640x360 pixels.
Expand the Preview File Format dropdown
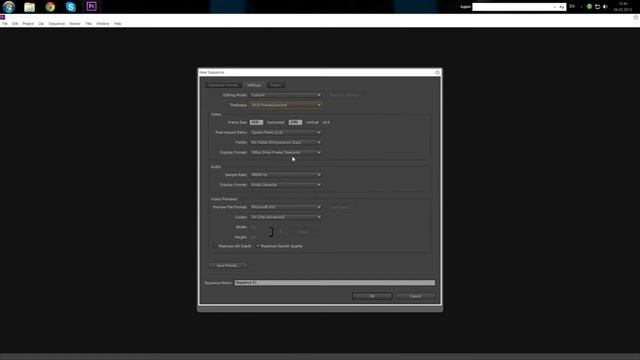click(285, 207)
